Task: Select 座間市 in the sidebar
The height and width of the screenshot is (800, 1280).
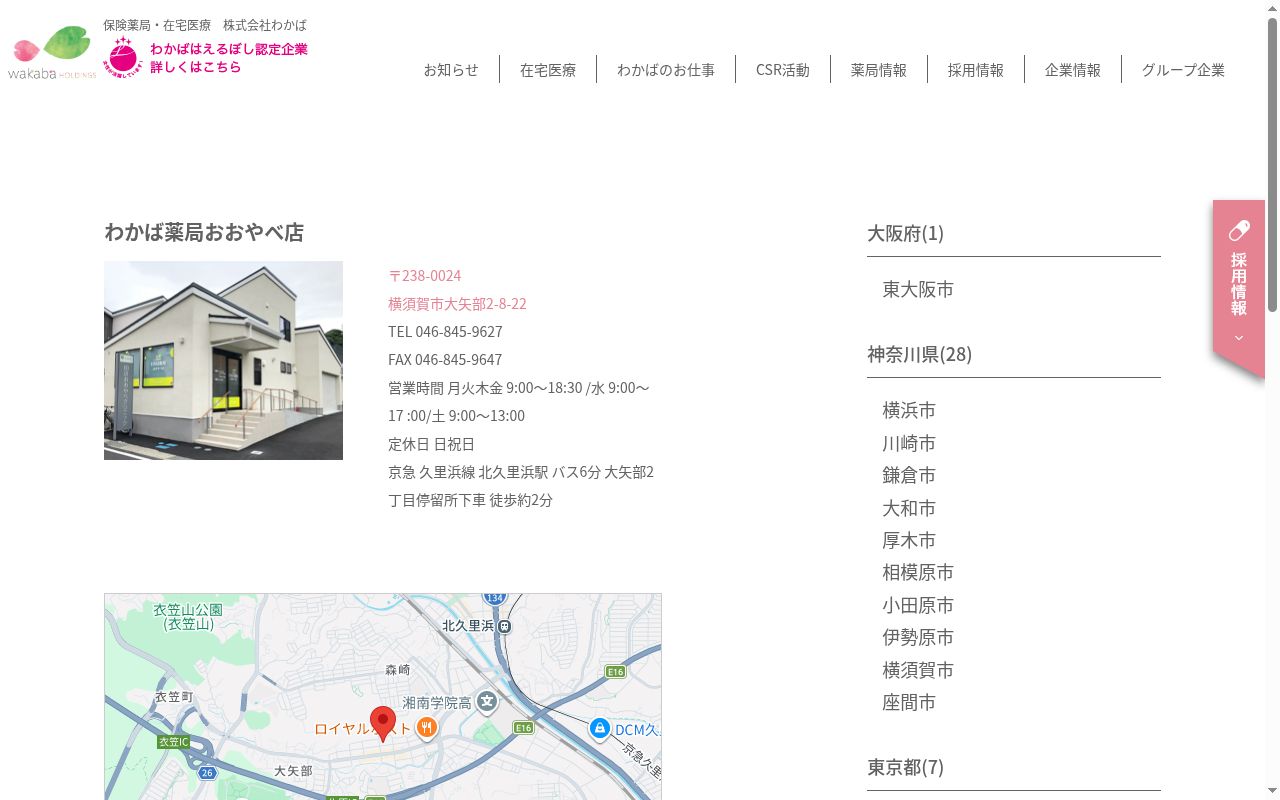Action: [909, 703]
